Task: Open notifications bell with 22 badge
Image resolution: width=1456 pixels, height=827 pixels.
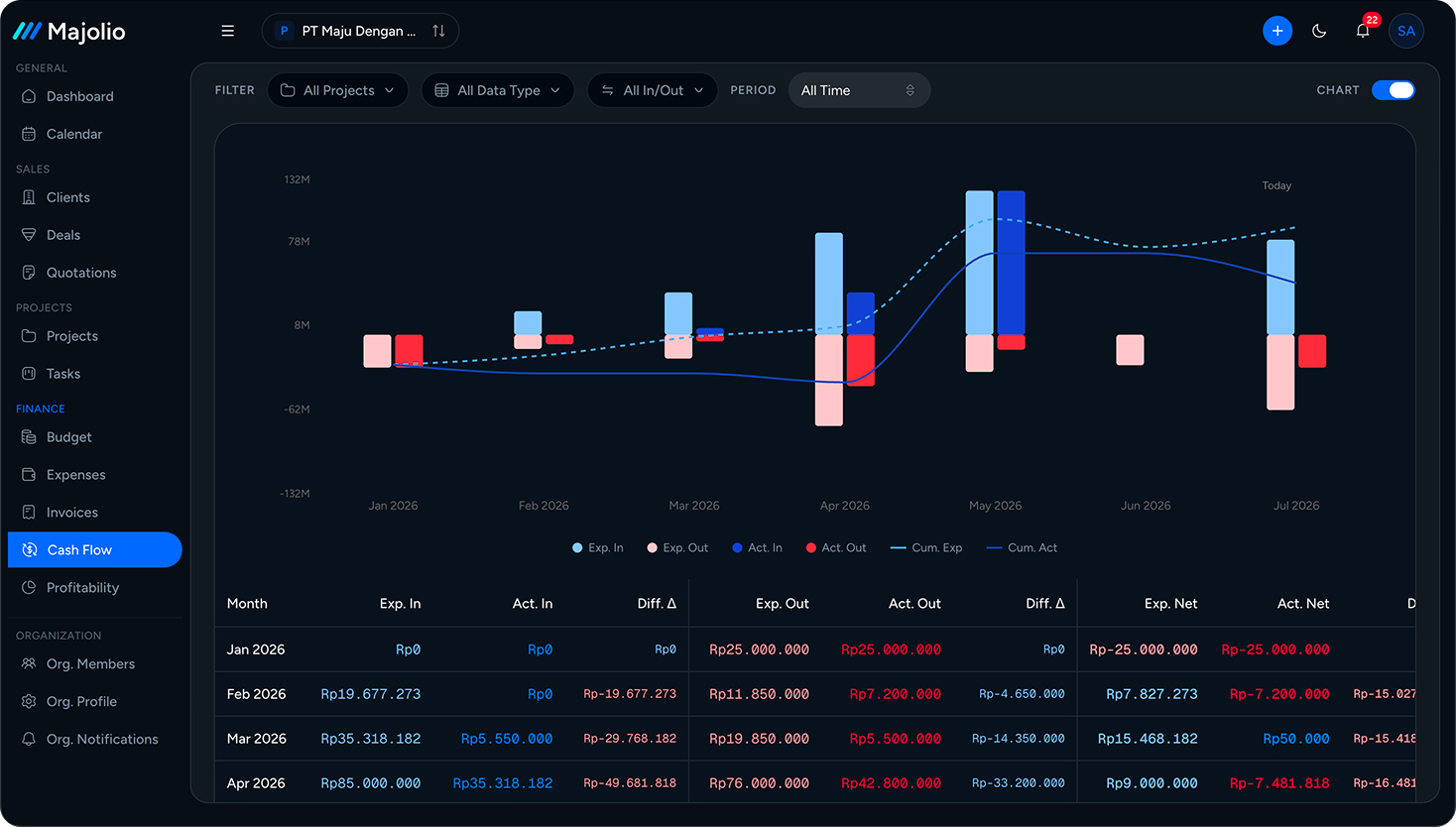Action: point(1364,30)
